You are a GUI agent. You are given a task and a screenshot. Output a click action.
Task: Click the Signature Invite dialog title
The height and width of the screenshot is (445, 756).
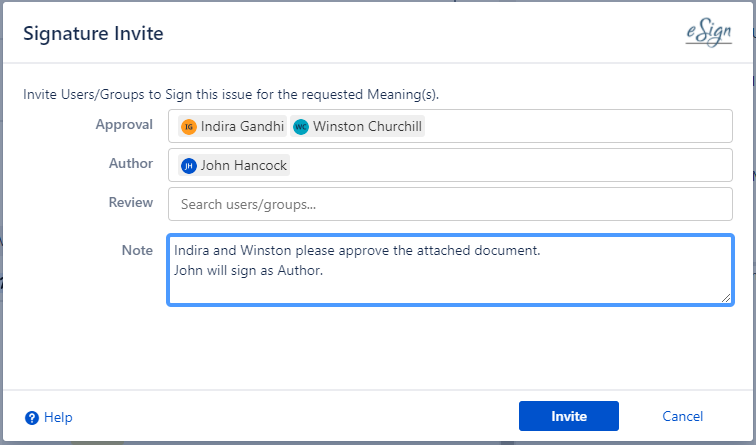coord(93,34)
